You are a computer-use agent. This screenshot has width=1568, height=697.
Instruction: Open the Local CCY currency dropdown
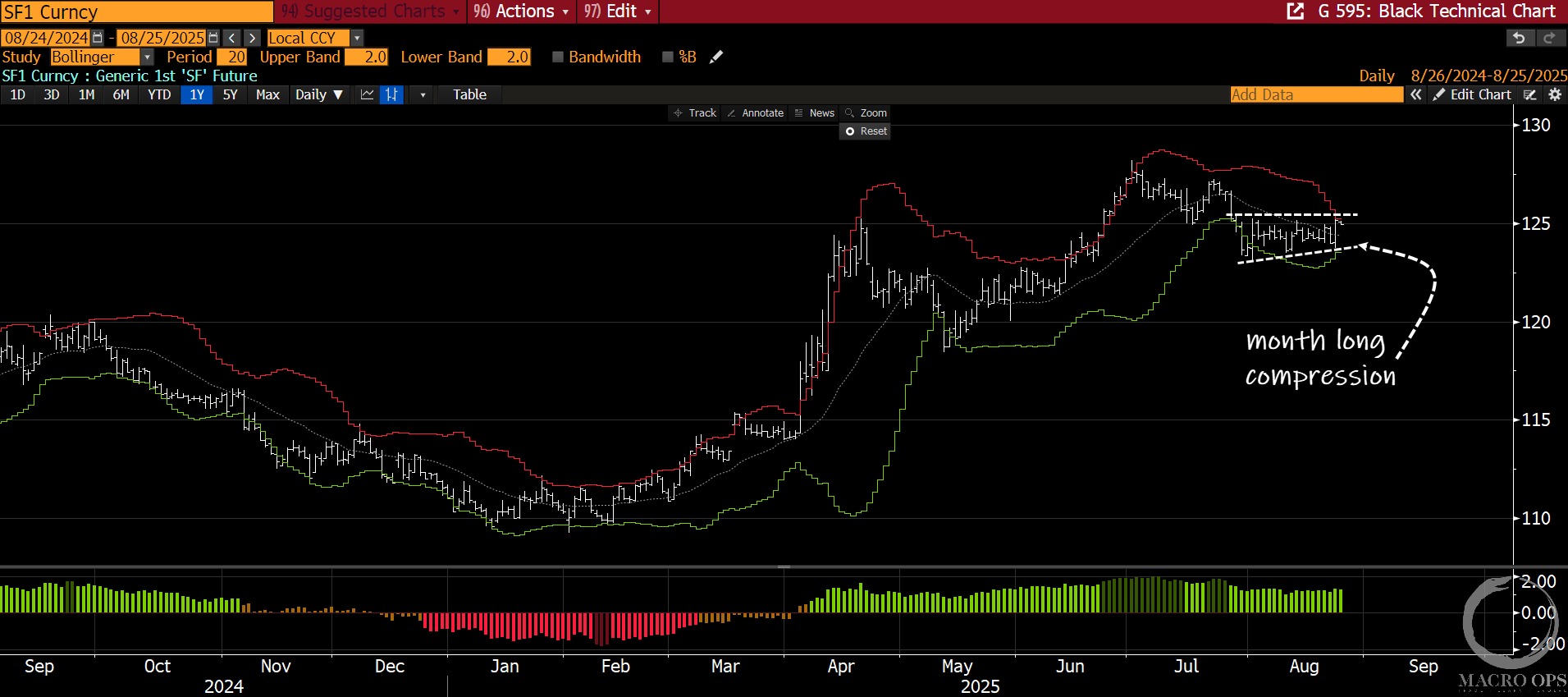coord(356,38)
